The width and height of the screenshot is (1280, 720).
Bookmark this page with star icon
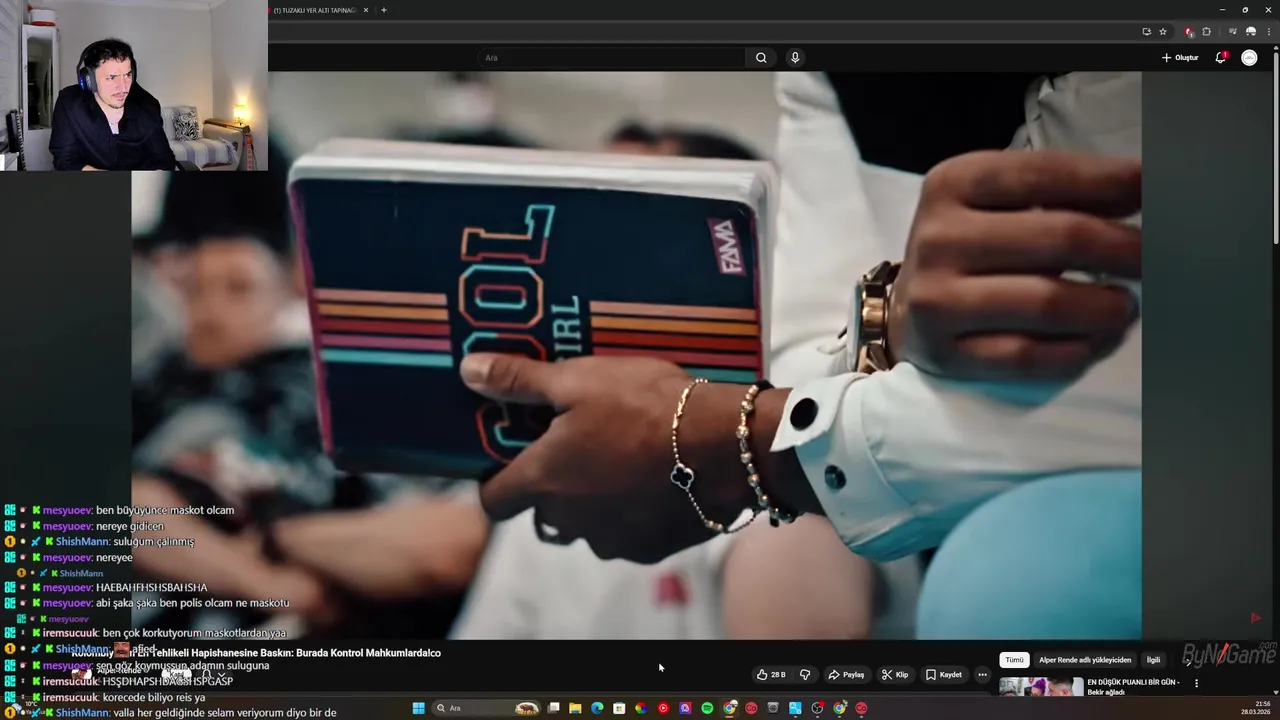click(x=1163, y=32)
